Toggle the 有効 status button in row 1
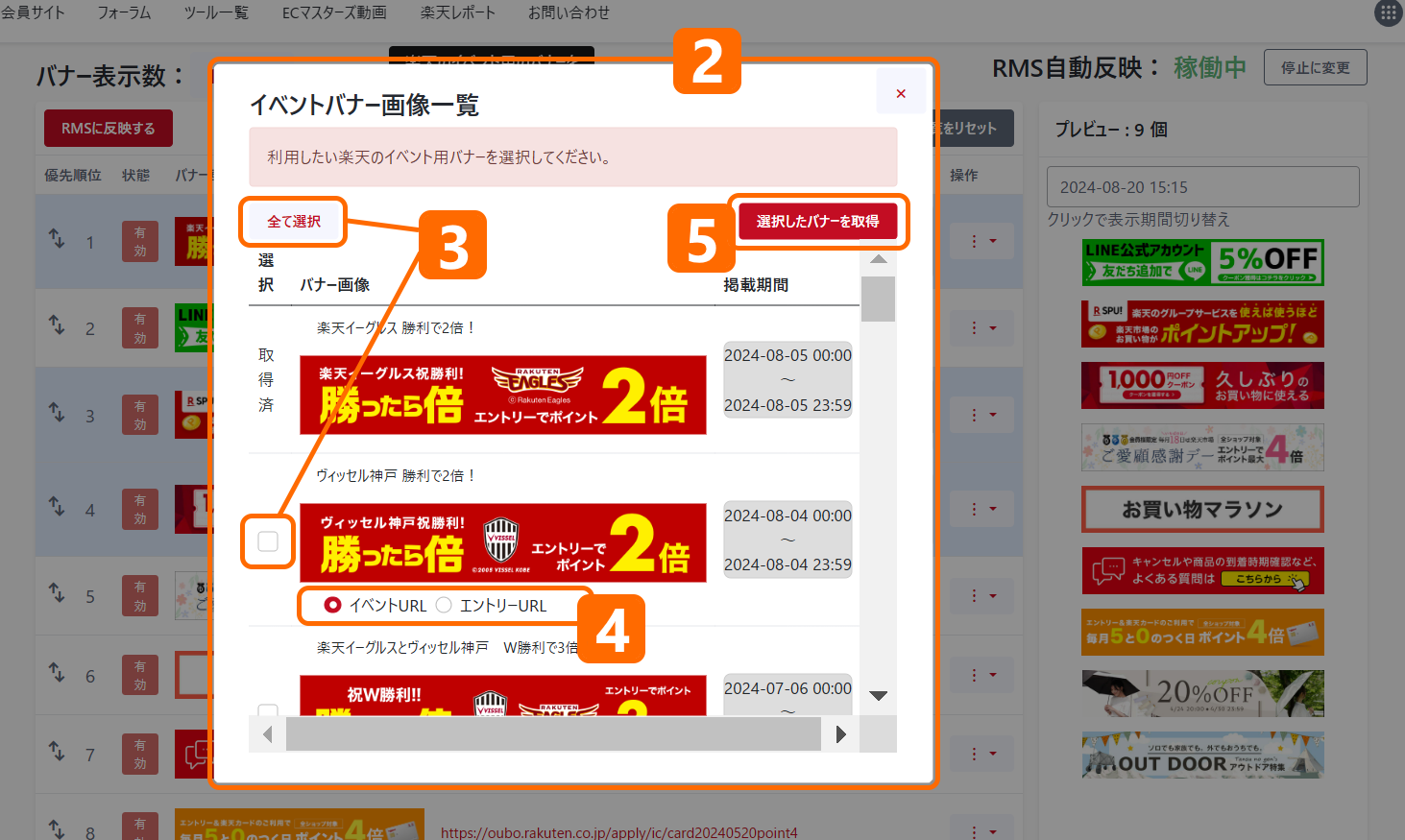 click(140, 241)
